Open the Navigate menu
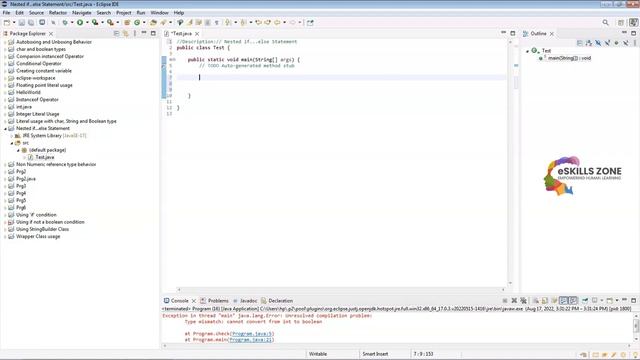The height and width of the screenshot is (360, 640). [82, 13]
